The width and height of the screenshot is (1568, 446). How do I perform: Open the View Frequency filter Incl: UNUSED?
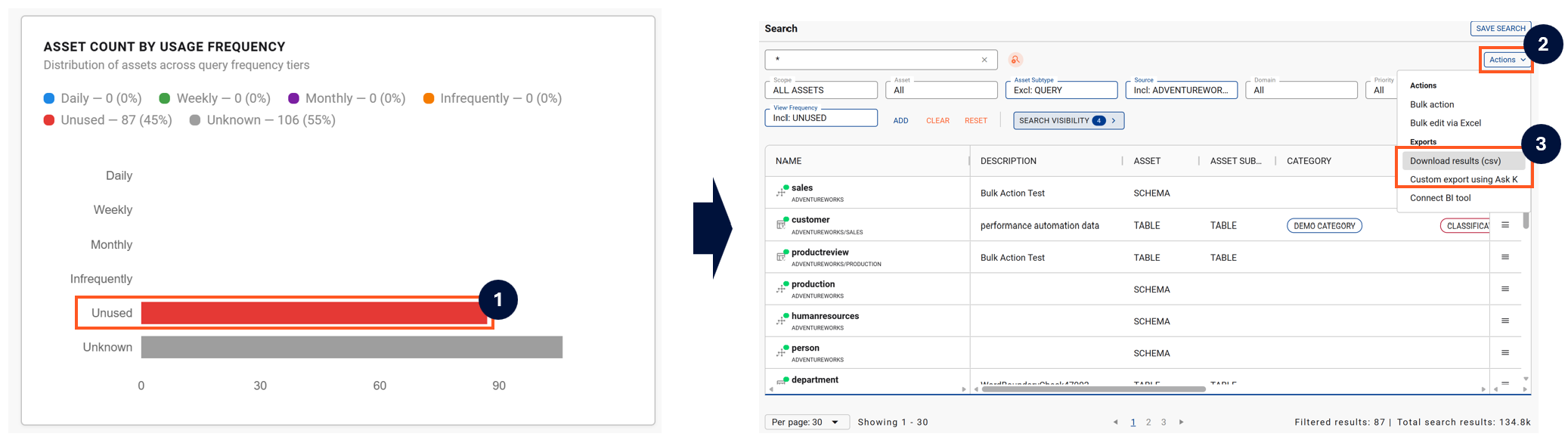coord(821,118)
